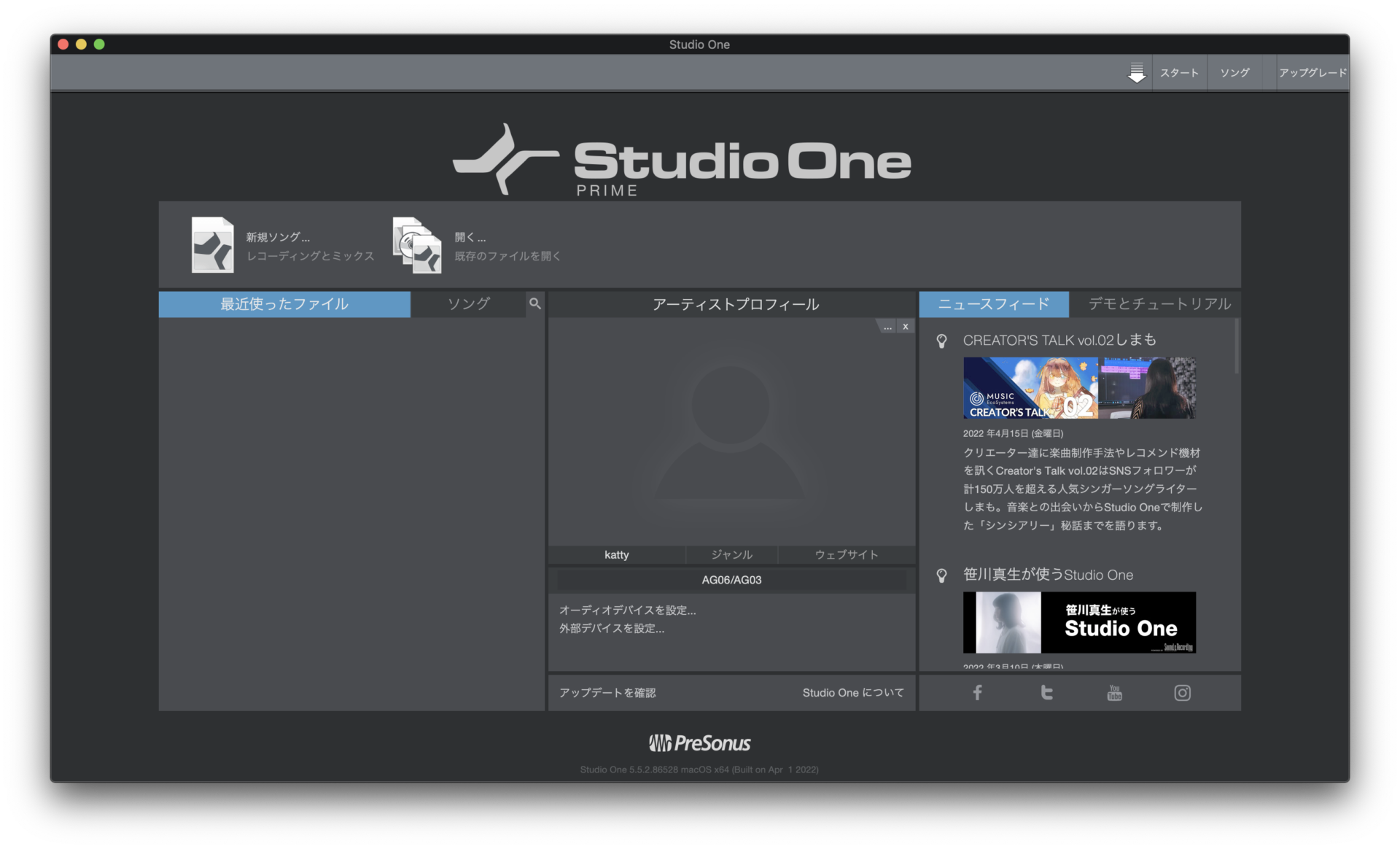Open the YouTube icon link
1400x849 pixels.
point(1114,692)
